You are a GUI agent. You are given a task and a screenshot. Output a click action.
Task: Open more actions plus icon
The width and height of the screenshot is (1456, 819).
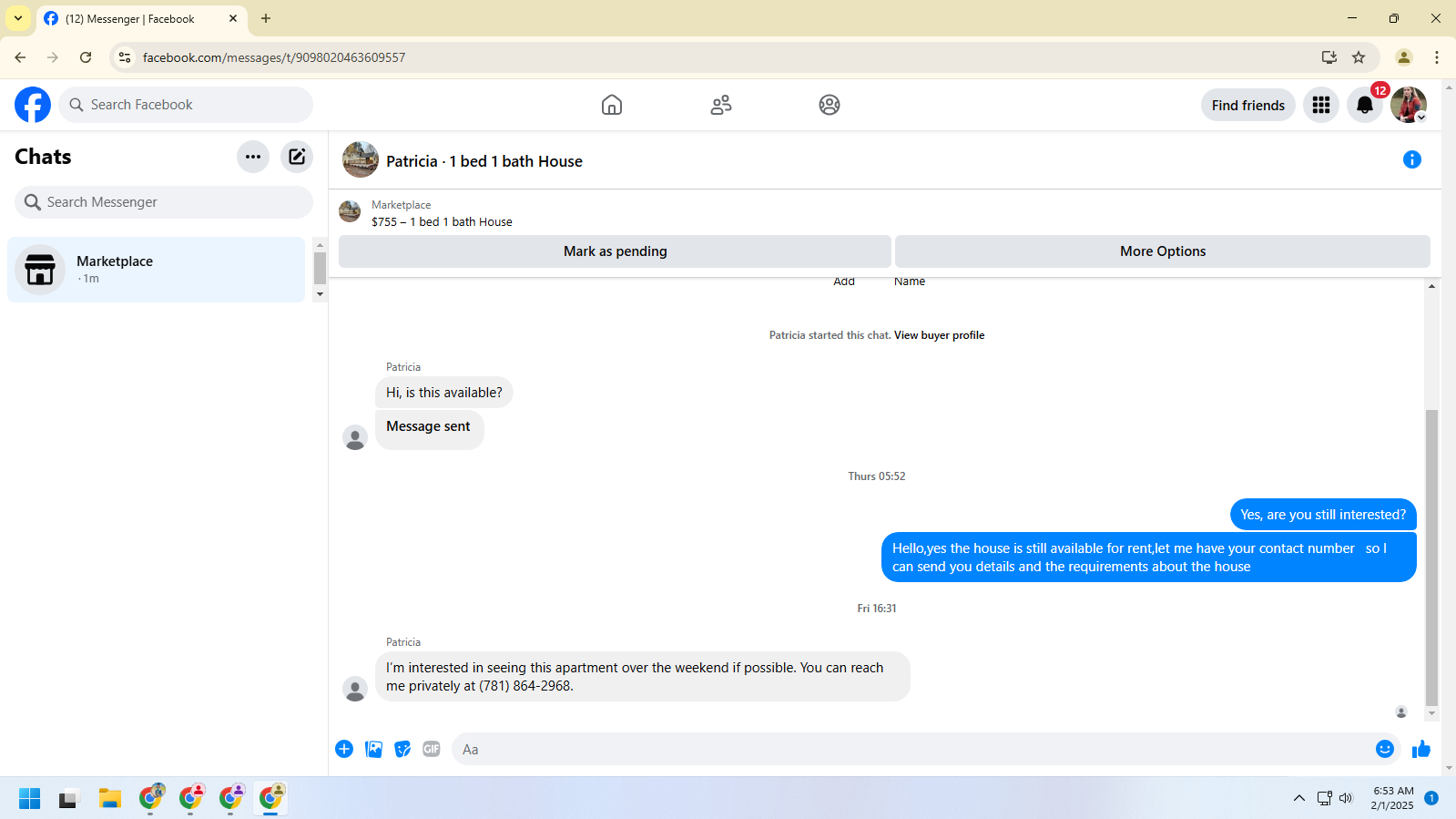[344, 749]
